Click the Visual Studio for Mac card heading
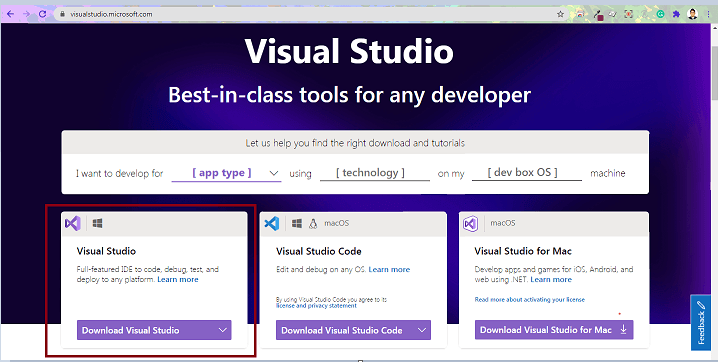 pyautogui.click(x=523, y=251)
